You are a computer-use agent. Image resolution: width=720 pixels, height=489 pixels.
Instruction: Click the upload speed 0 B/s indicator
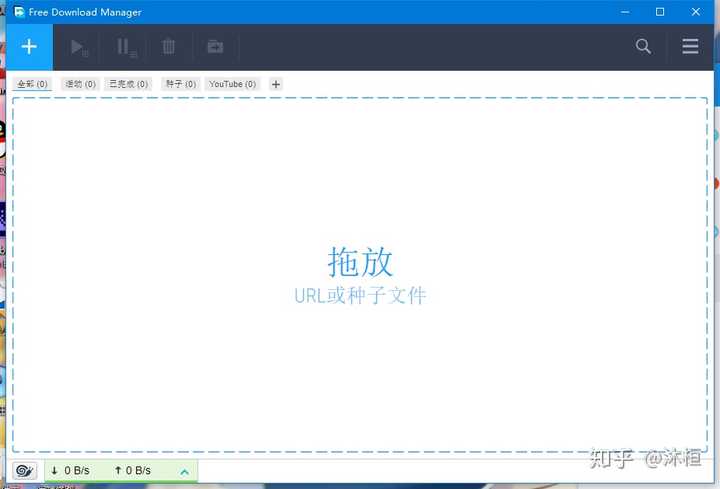tap(132, 471)
